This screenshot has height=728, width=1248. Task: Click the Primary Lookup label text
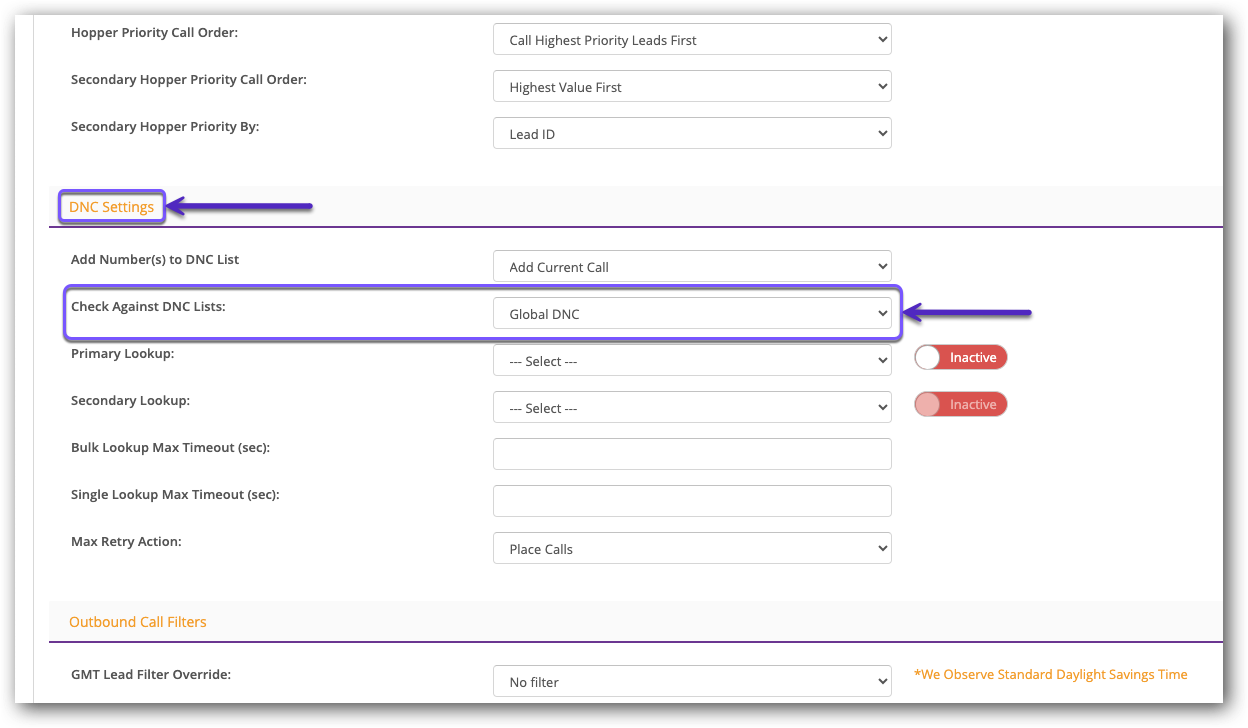click(124, 354)
